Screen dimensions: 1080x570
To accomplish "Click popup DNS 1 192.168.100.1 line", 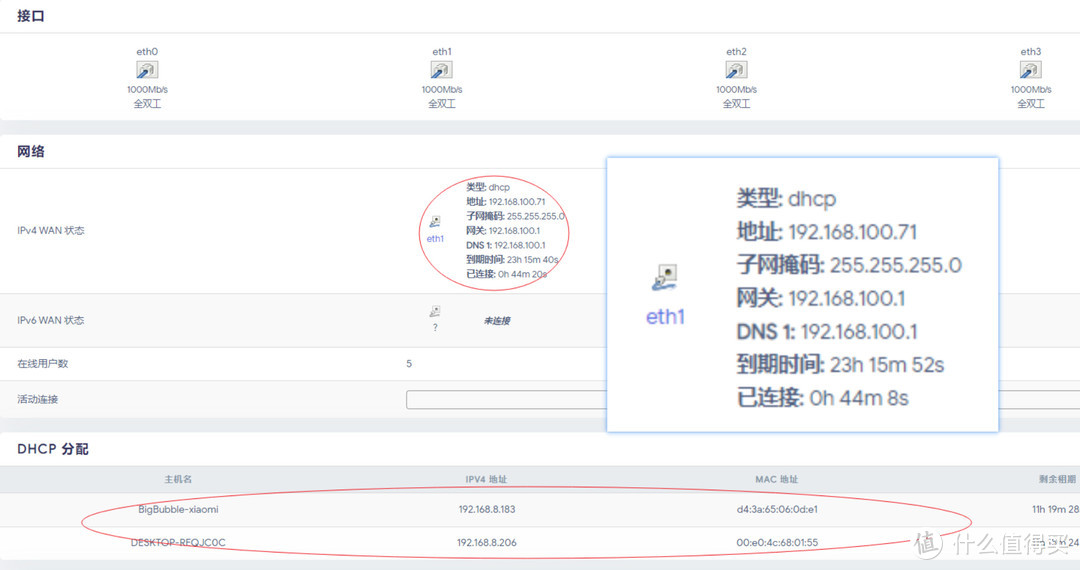I will point(827,331).
